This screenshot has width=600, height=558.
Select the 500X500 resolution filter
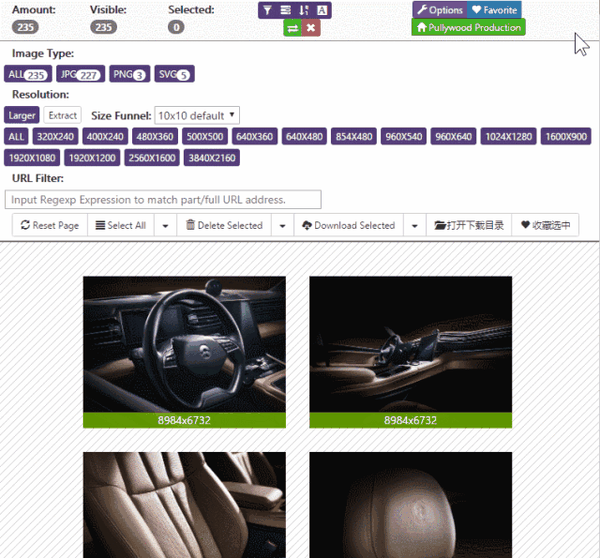click(205, 137)
